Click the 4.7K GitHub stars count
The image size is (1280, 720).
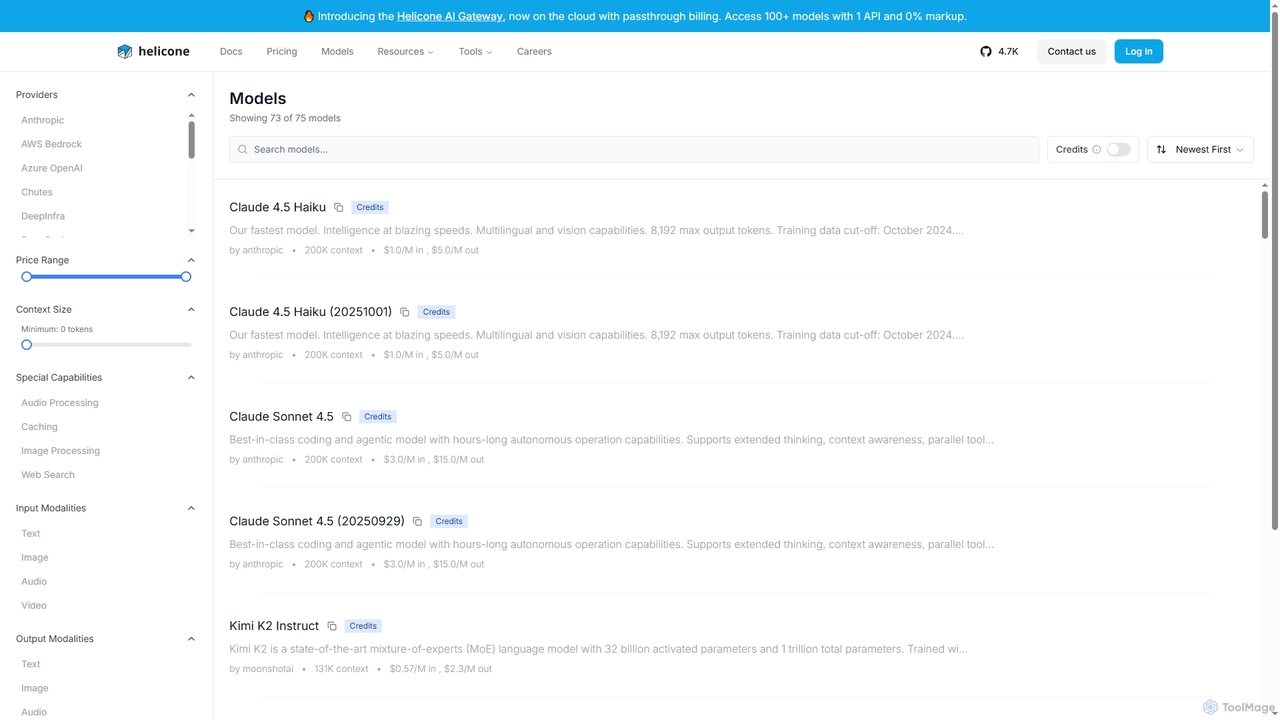(1008, 51)
